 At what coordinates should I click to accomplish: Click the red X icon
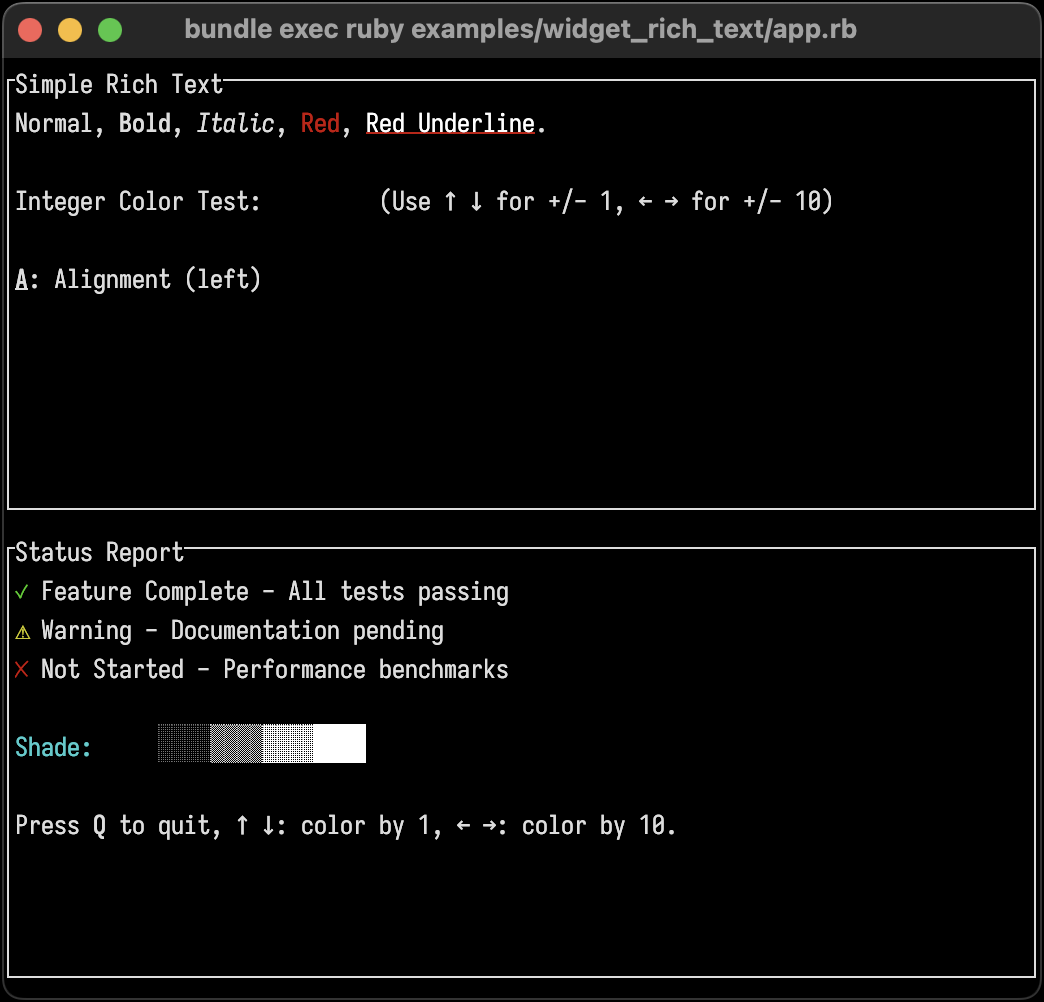[x=21, y=669]
